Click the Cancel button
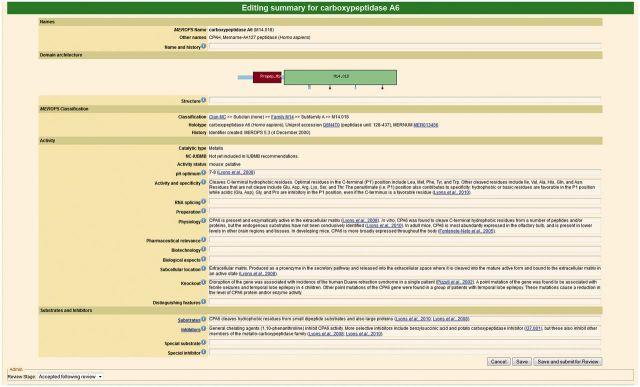This screenshot has width=640, height=387. pyautogui.click(x=498, y=362)
